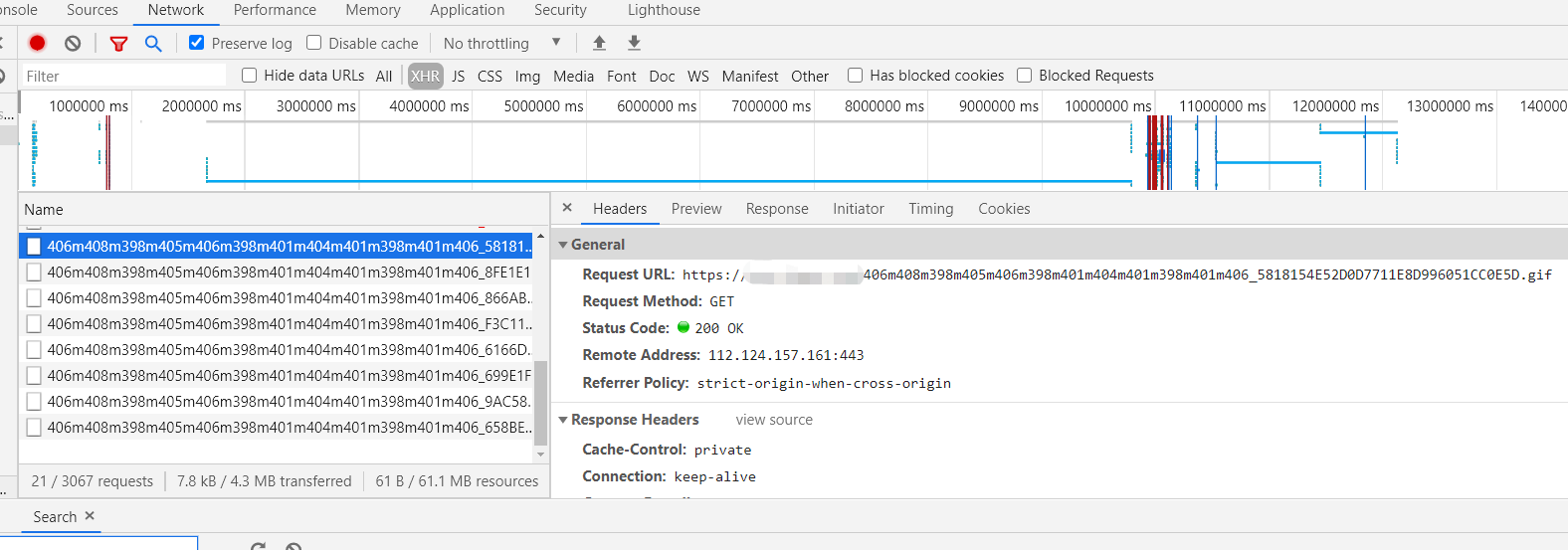Check Blocked Requests option
Viewport: 1568px width, 550px height.
point(1025,76)
